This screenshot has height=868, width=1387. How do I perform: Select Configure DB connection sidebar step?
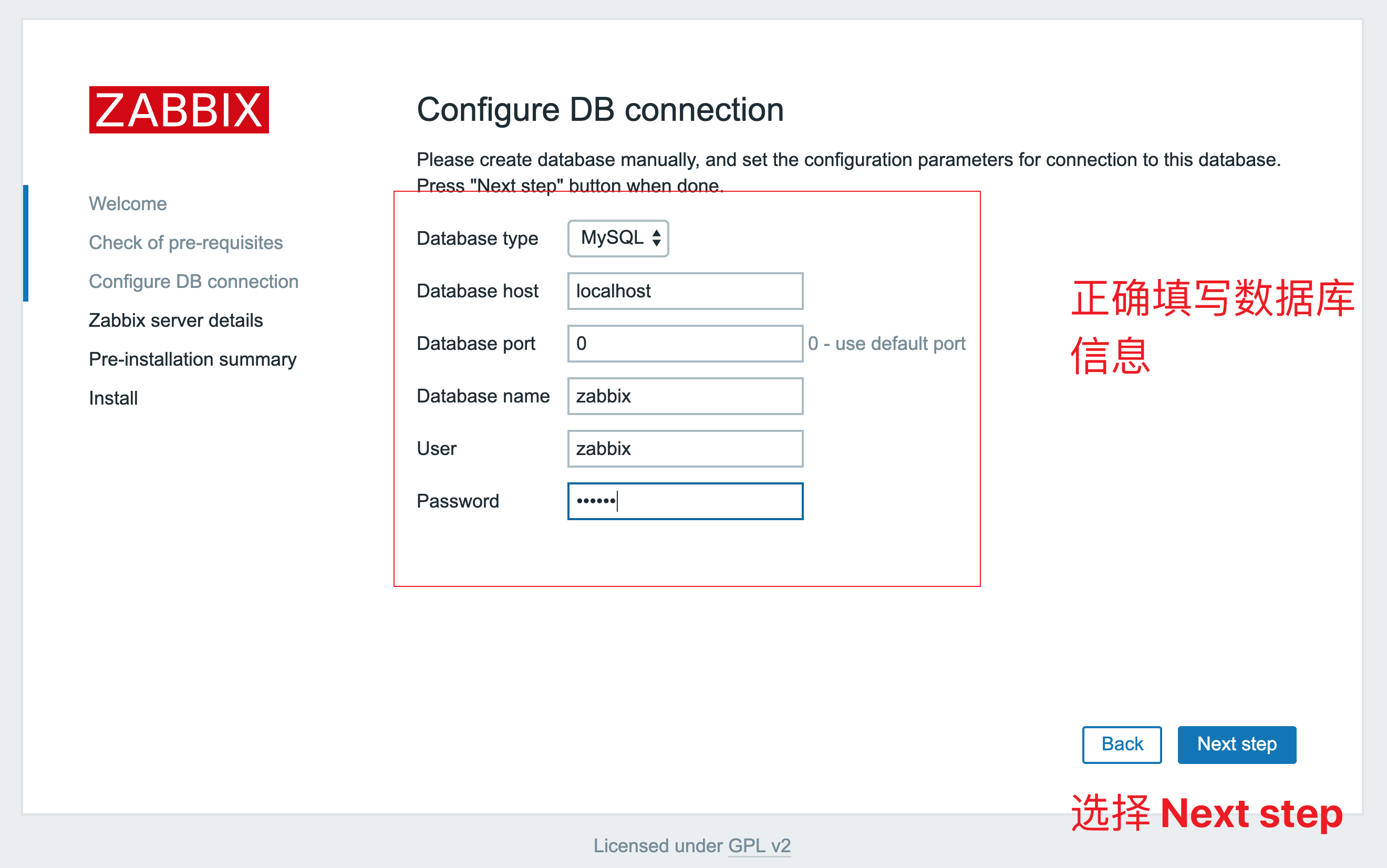pyautogui.click(x=193, y=281)
